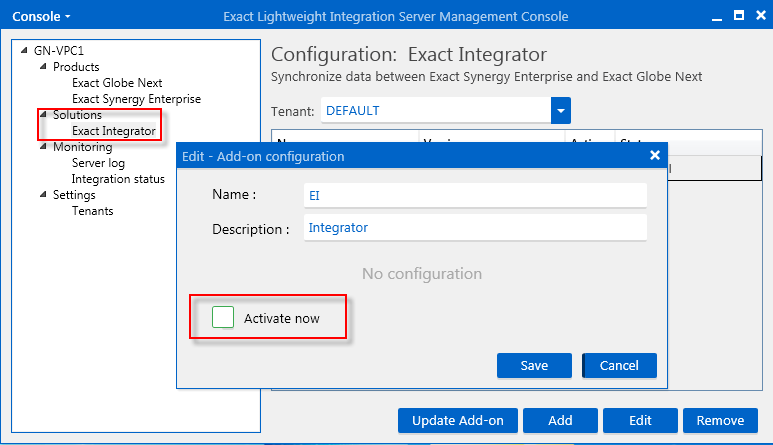Click the Name field containing EI
Image resolution: width=773 pixels, height=445 pixels.
pos(475,196)
